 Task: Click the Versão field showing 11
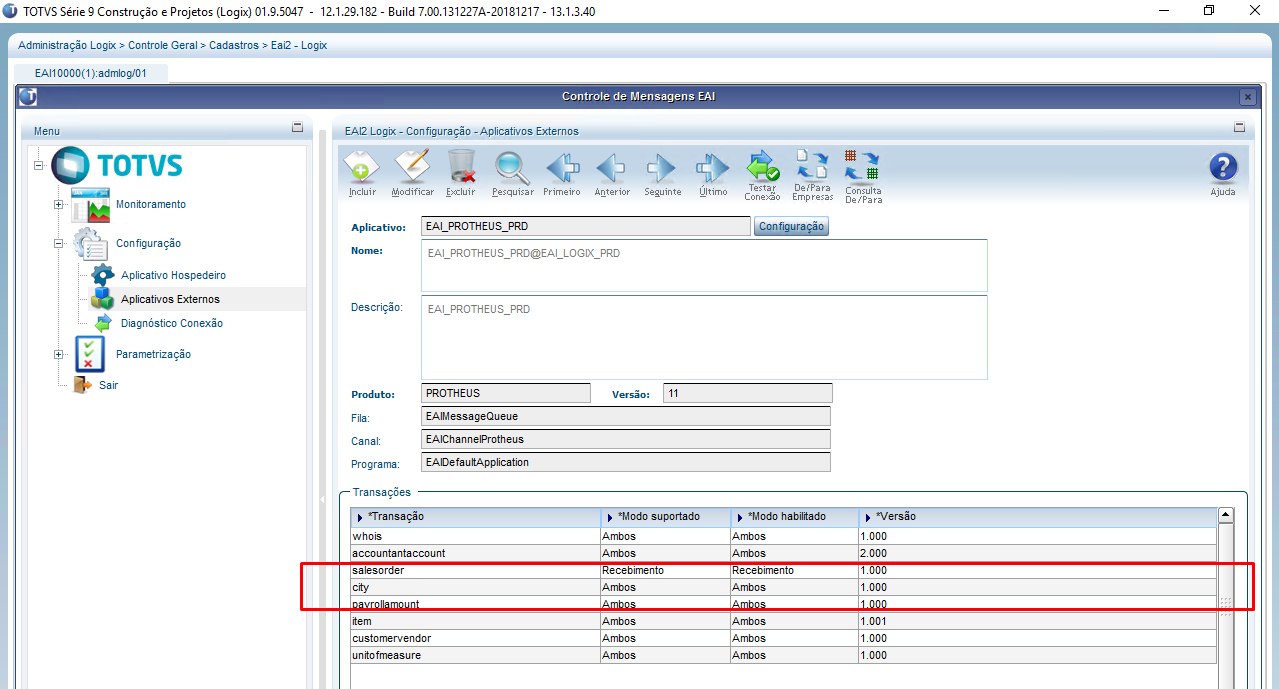[748, 393]
